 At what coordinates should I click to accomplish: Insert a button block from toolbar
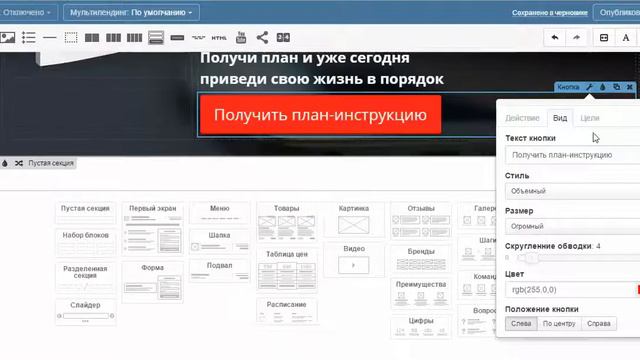coord(177,38)
